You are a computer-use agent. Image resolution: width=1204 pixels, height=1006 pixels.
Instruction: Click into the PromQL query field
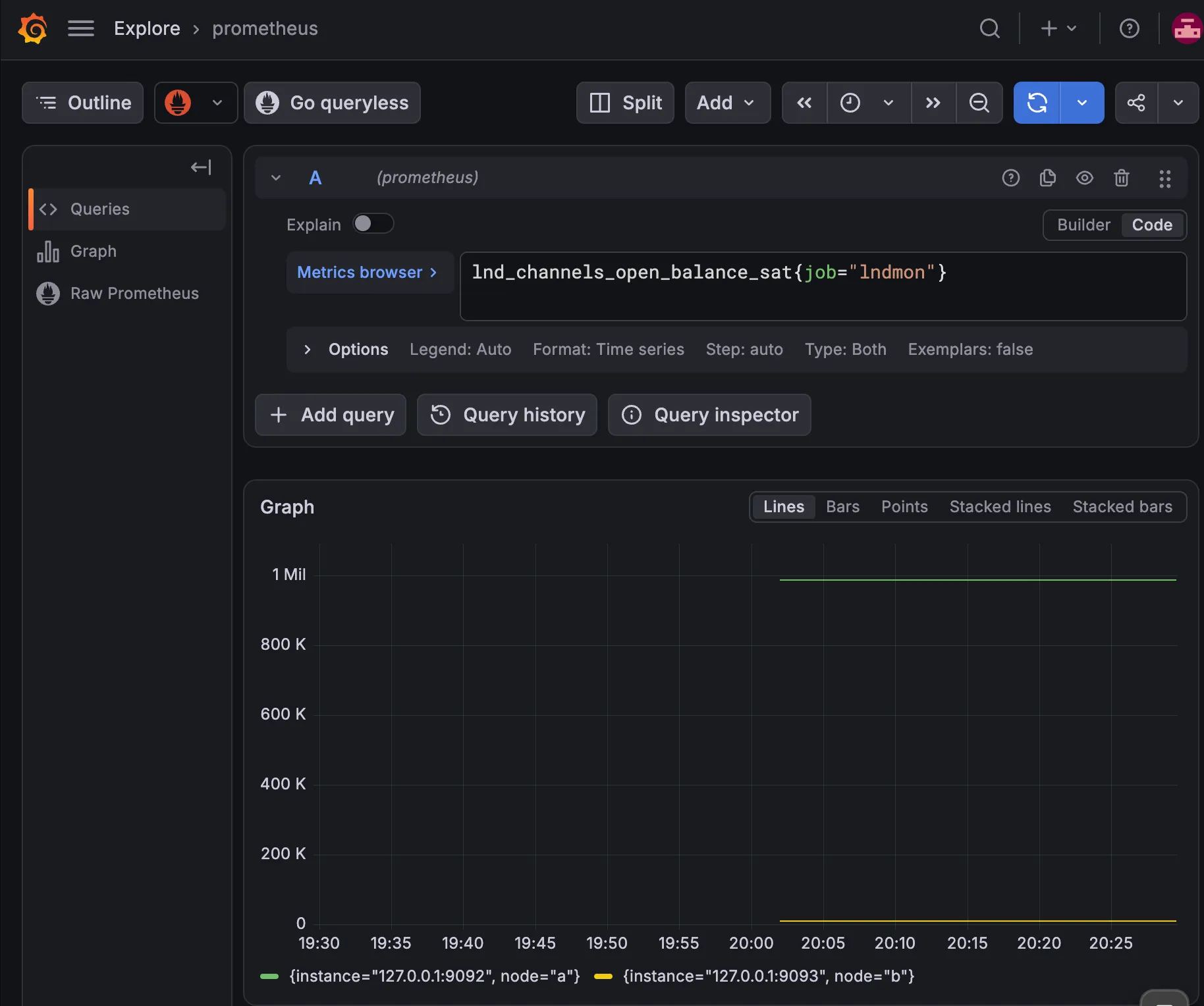pyautogui.click(x=823, y=286)
